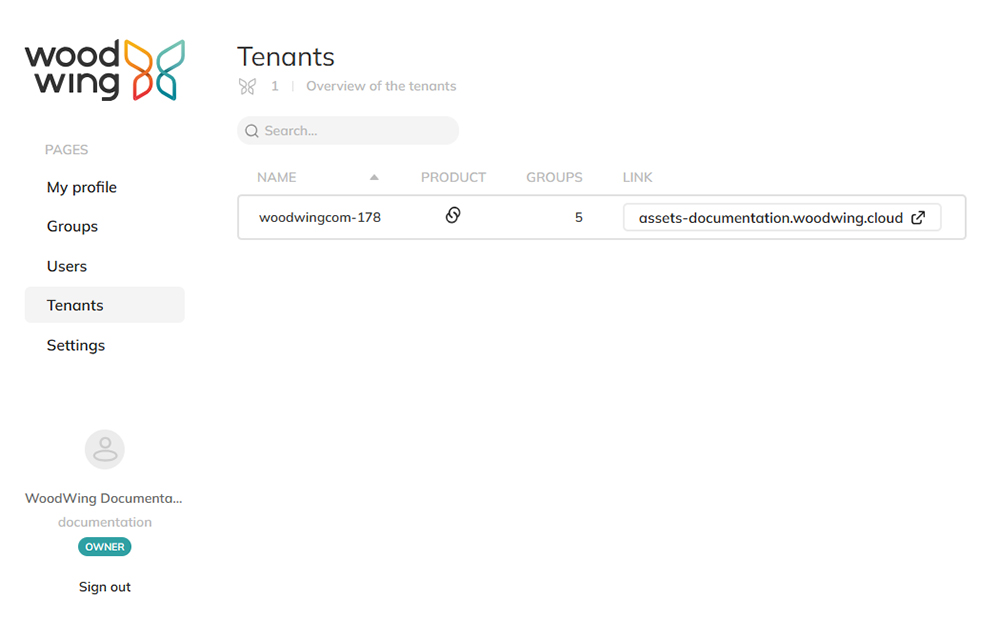
Task: Sort by the PRODUCT column header
Action: tap(453, 177)
